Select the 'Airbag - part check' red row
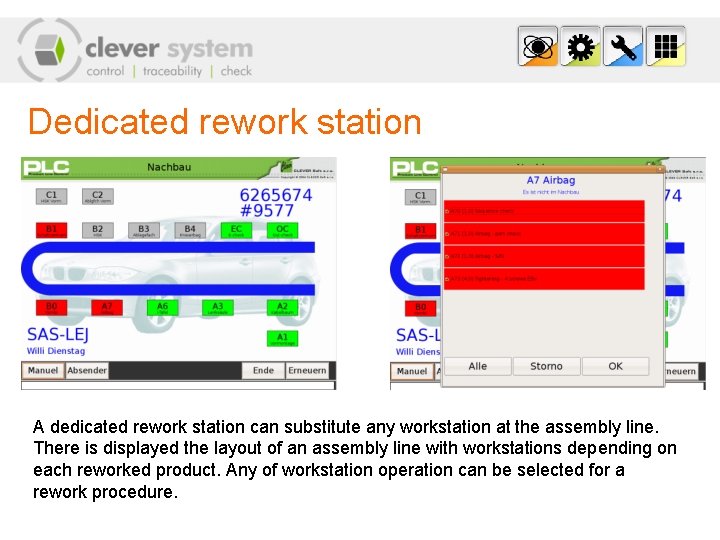 [x=544, y=234]
